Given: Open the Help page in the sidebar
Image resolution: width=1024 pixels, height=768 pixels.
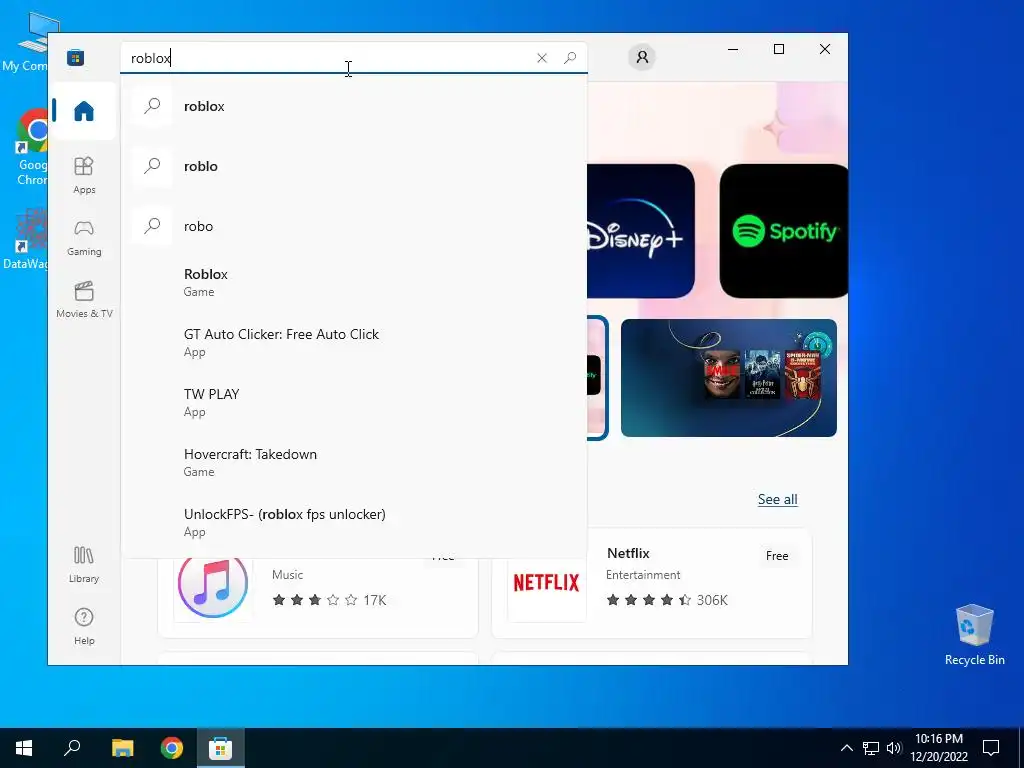Looking at the screenshot, I should tap(84, 627).
